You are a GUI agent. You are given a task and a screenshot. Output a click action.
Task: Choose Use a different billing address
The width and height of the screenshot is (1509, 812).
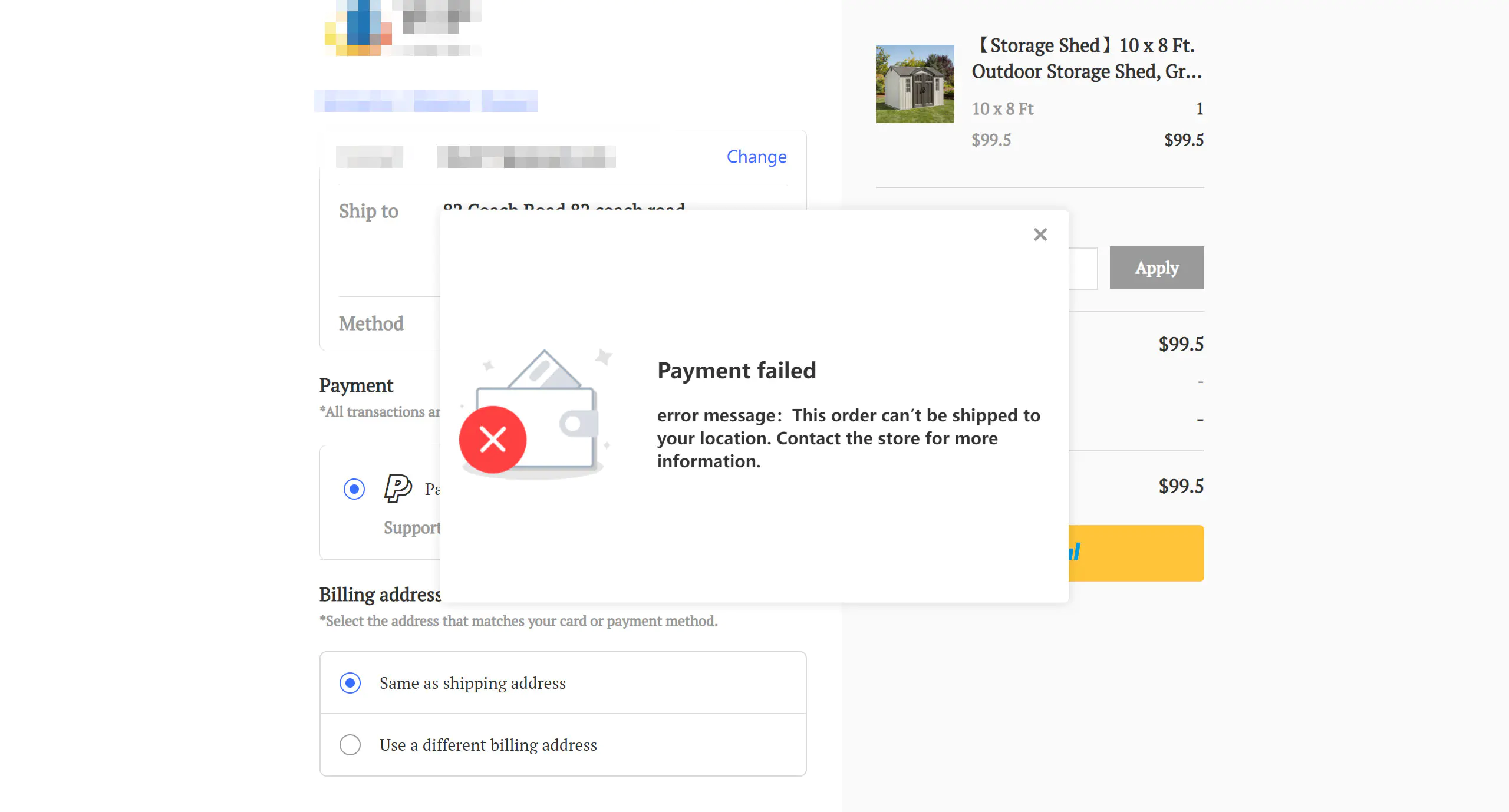[350, 745]
